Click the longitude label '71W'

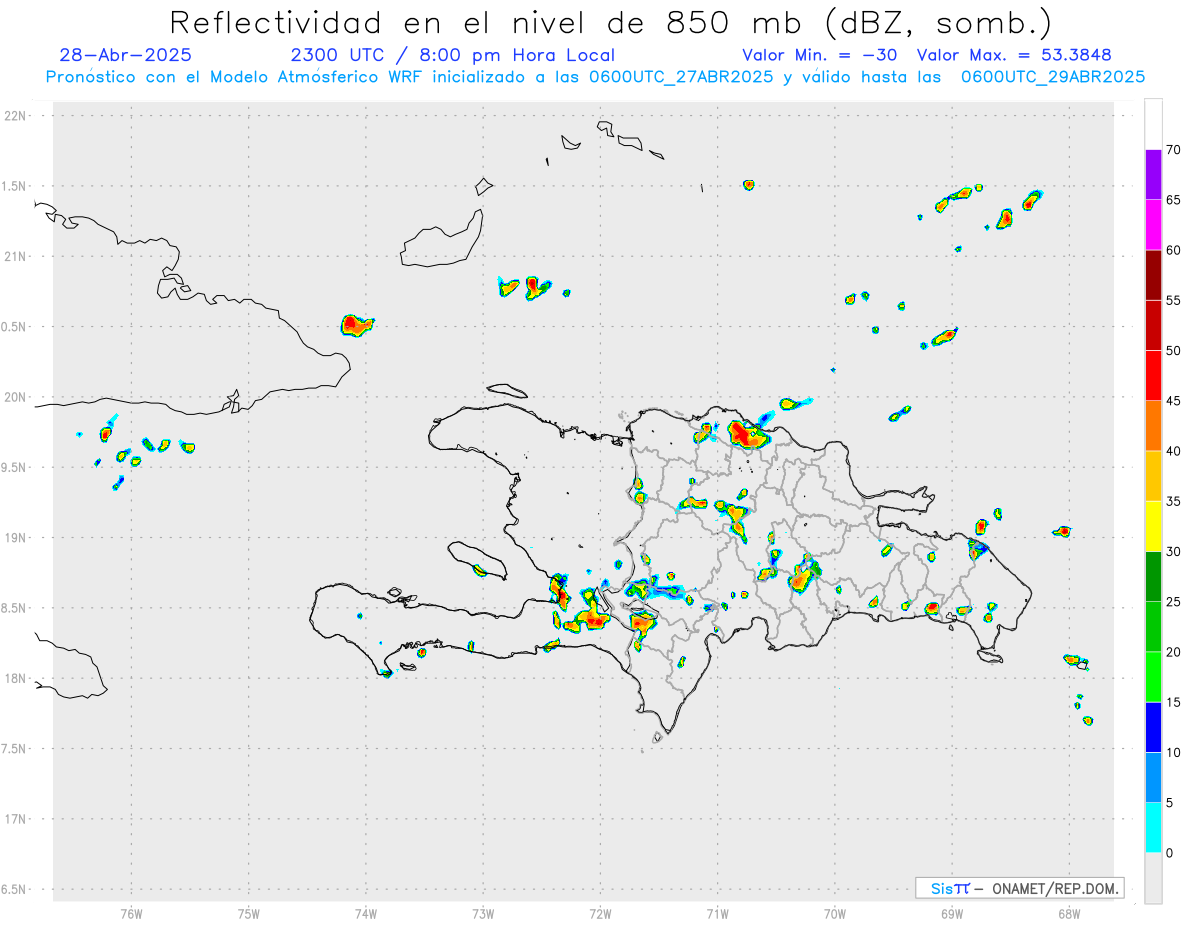(717, 914)
